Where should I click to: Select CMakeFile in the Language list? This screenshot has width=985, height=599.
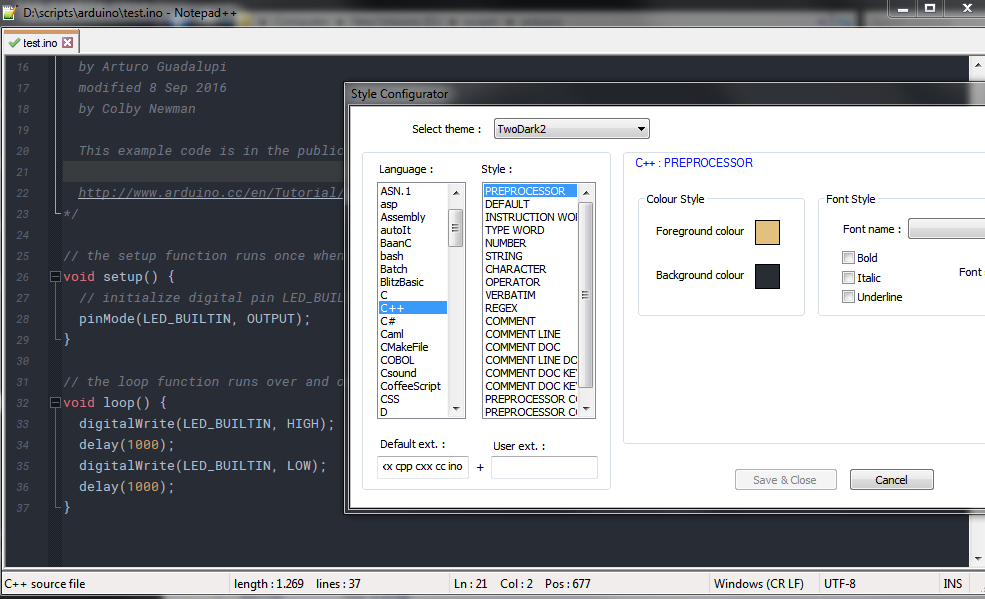click(x=404, y=347)
